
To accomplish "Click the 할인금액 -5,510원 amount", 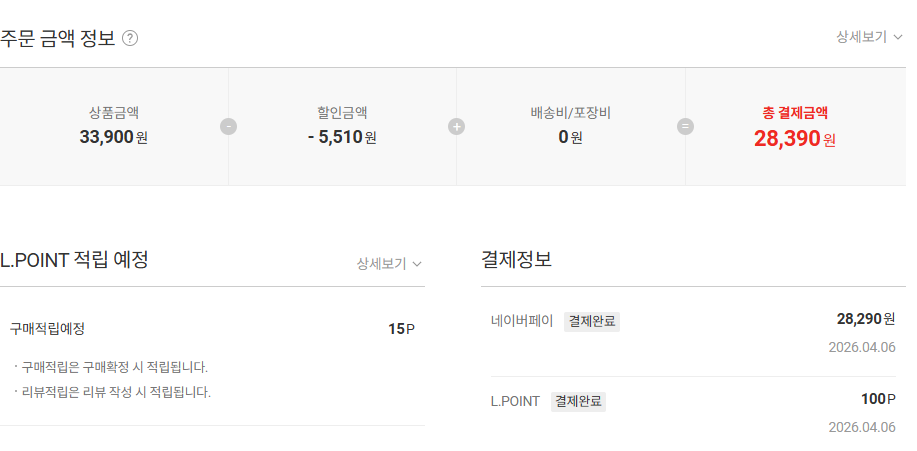I will pyautogui.click(x=342, y=137).
